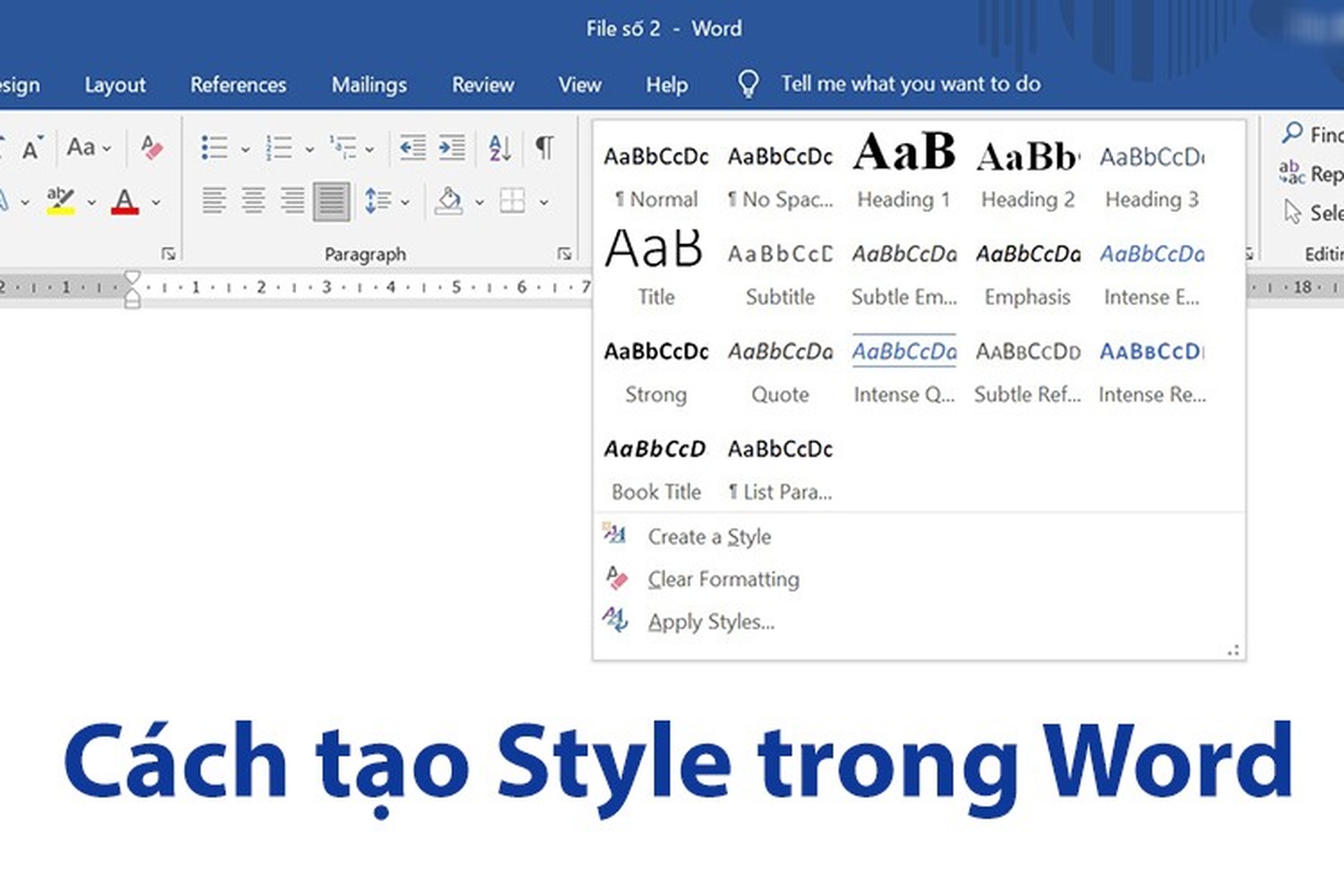Screen dimensions: 1344x896
Task: Click Increase Indent icon
Action: tap(451, 148)
